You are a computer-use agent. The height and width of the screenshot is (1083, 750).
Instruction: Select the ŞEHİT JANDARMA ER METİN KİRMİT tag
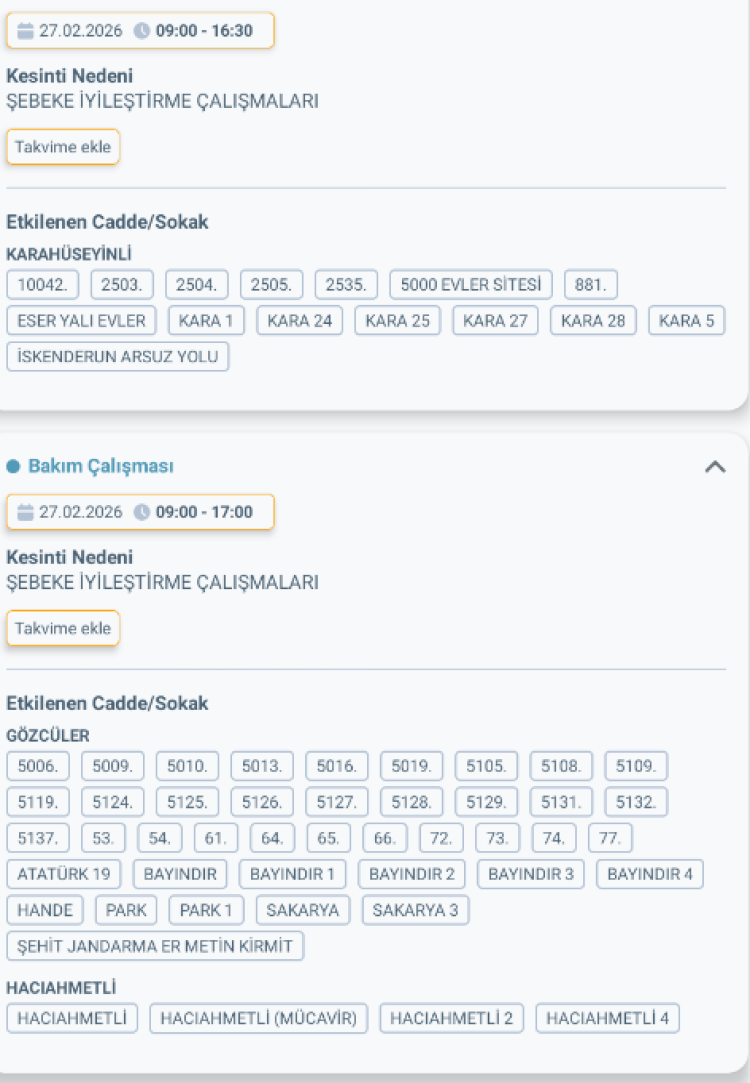click(x=155, y=946)
